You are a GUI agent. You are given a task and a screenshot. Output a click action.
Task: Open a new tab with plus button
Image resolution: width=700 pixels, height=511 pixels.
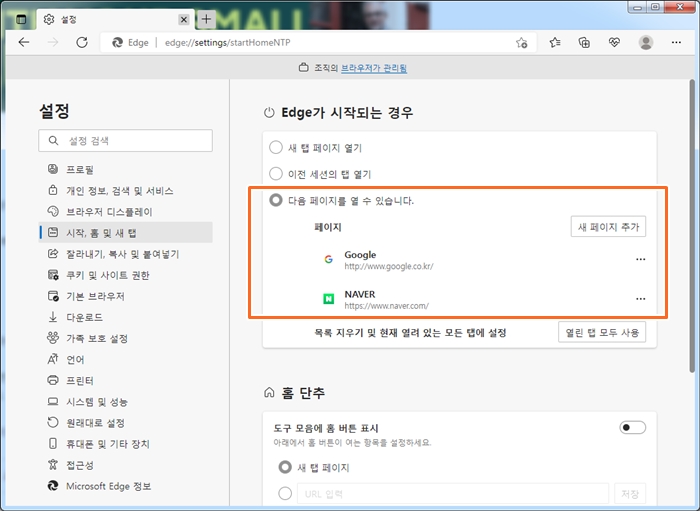pyautogui.click(x=206, y=19)
